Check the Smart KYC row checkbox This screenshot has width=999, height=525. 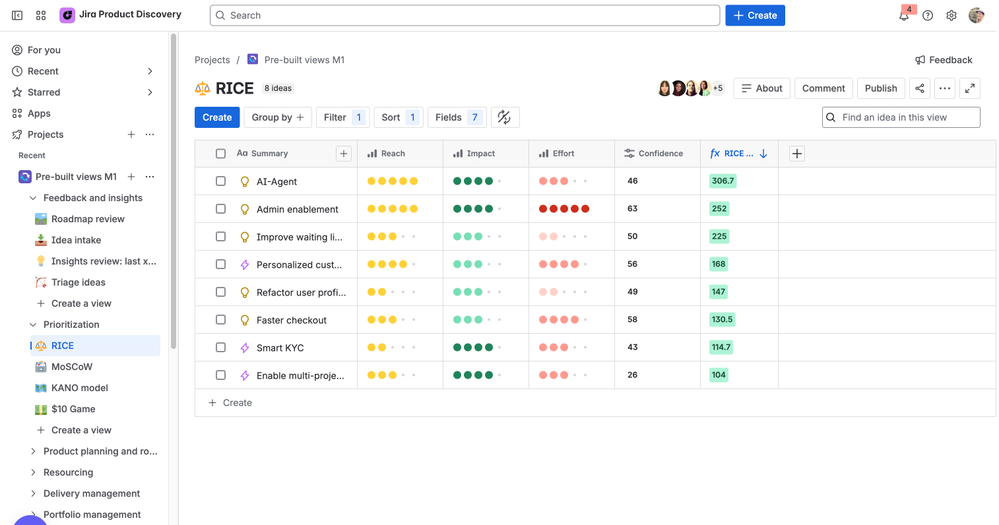coord(220,347)
